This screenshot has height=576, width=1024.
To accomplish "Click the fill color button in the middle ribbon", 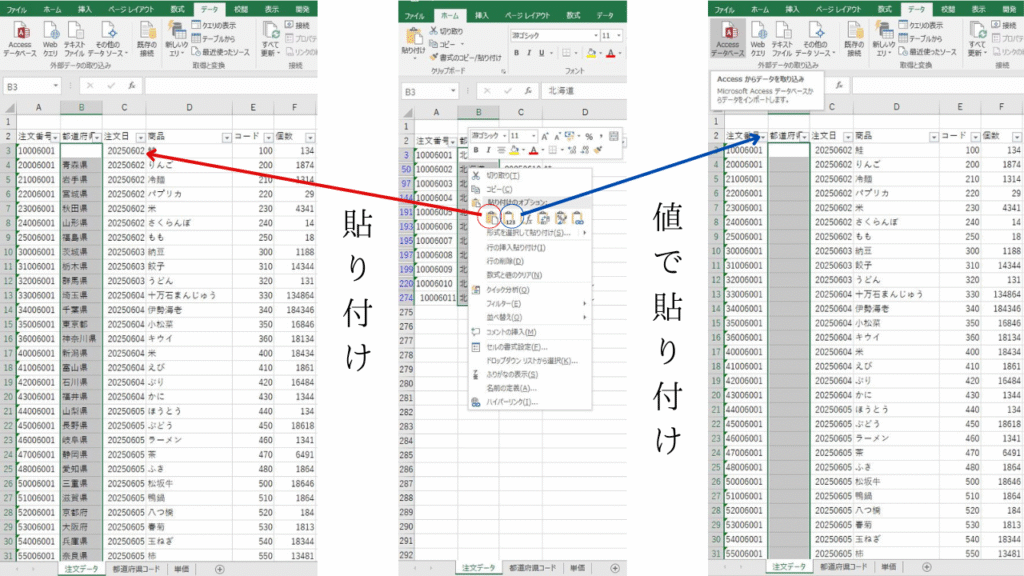I will point(591,53).
